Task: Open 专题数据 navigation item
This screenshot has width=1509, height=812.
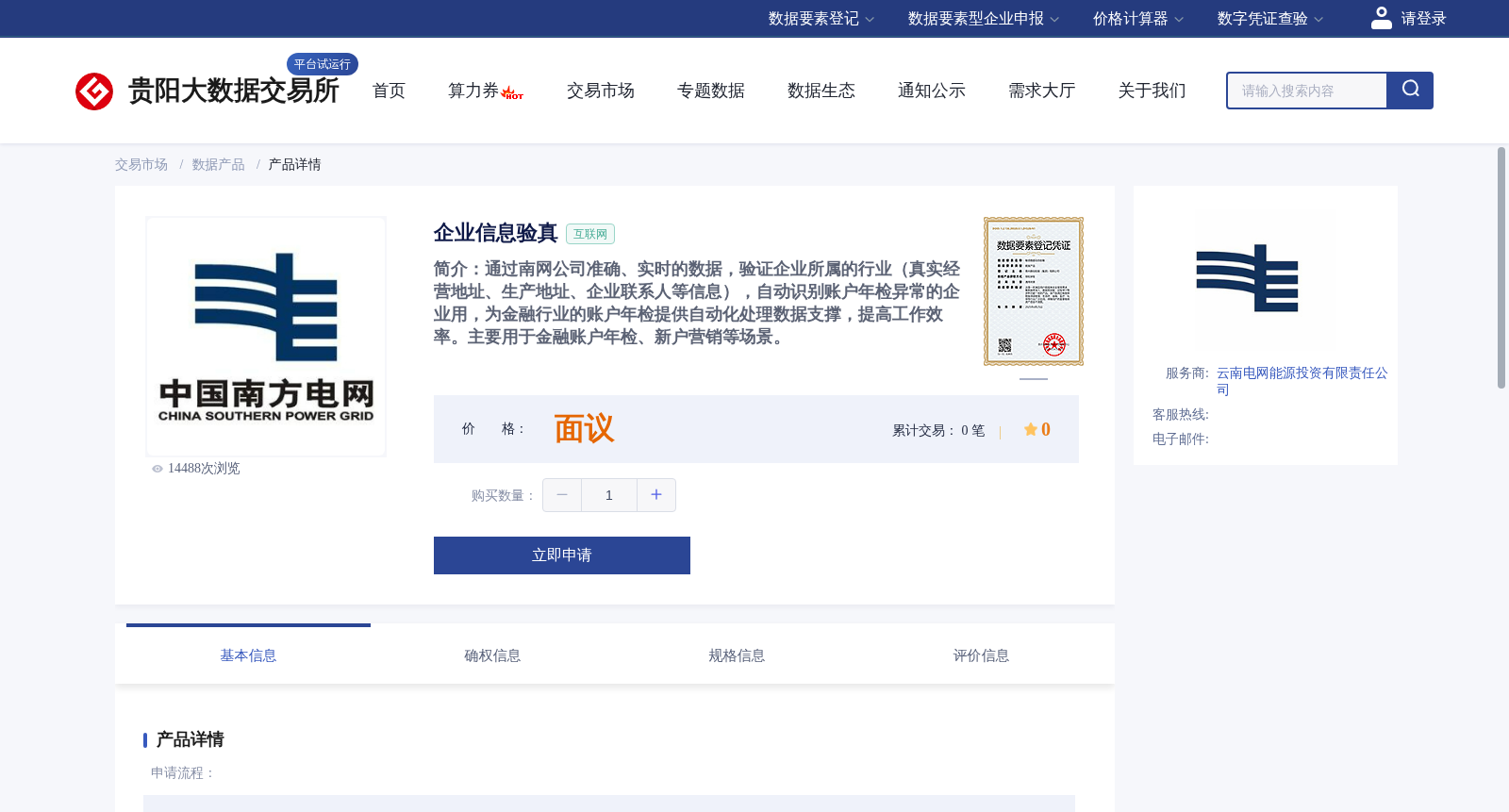Action: 711,91
